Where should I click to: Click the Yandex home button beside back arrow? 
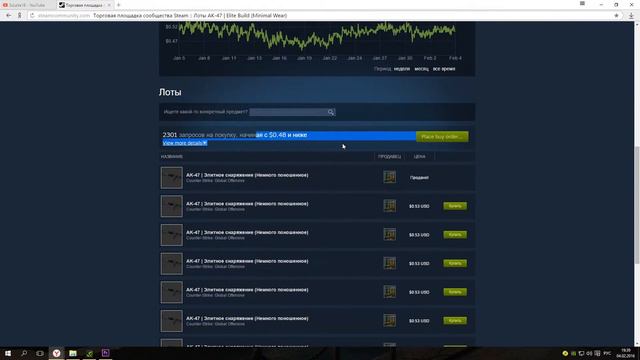pyautogui.click(x=19, y=16)
